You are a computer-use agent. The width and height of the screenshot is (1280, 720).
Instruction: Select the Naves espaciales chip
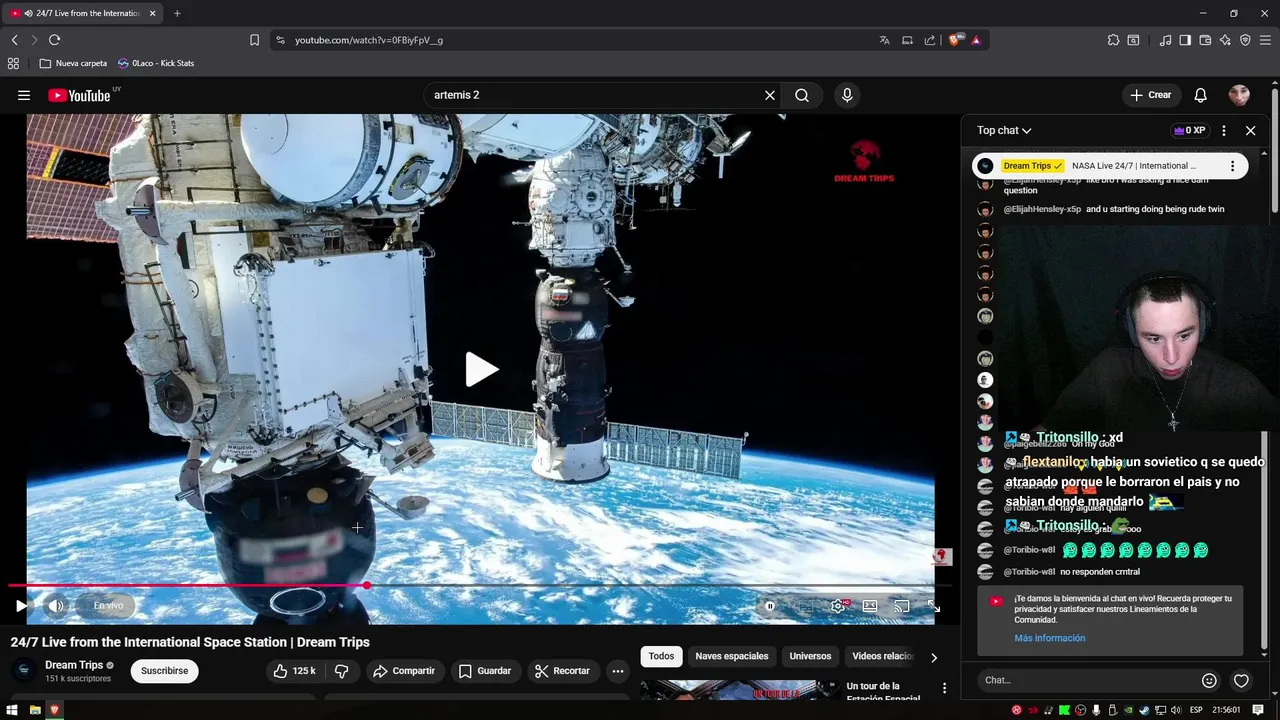coord(732,656)
